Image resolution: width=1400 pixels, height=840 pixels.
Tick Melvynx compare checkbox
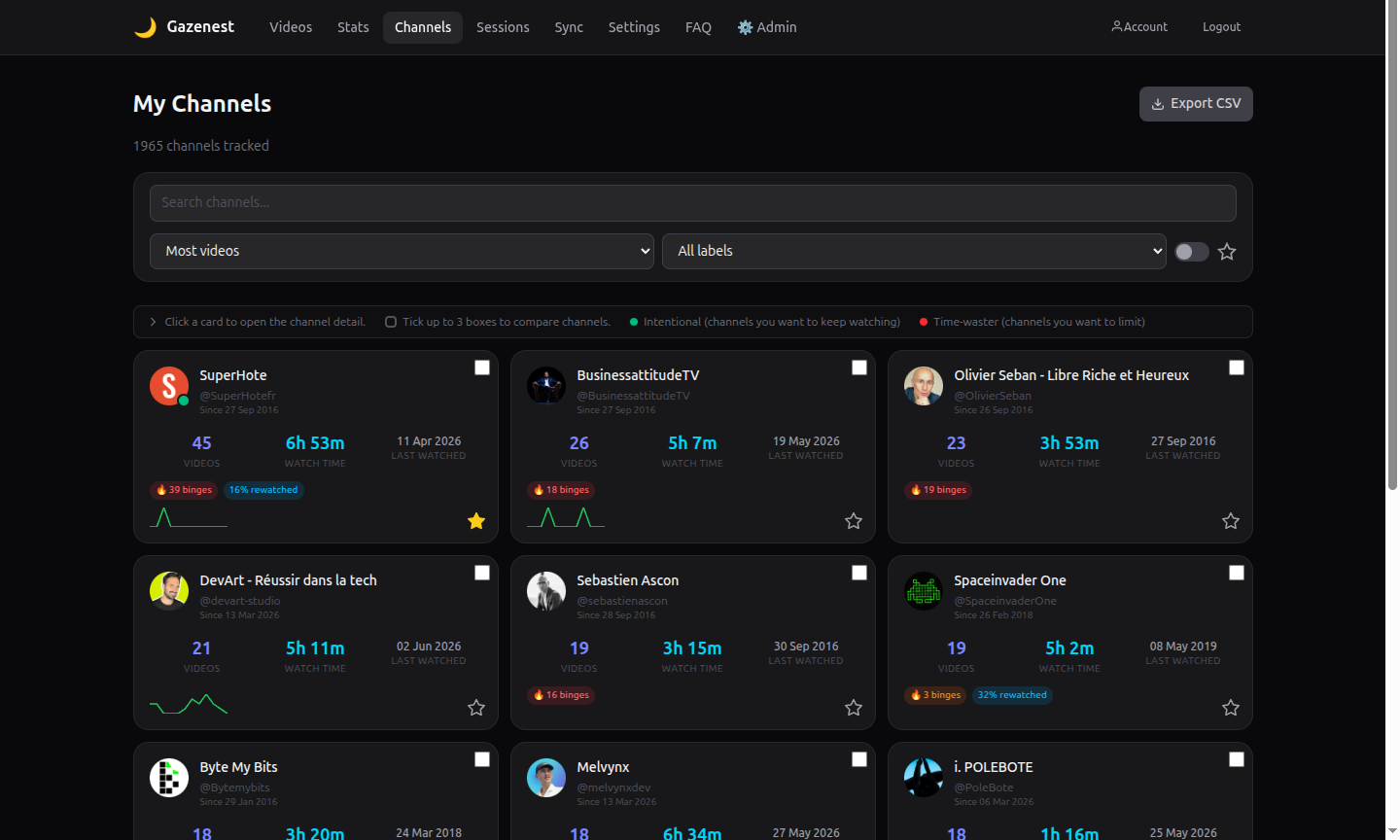(859, 759)
